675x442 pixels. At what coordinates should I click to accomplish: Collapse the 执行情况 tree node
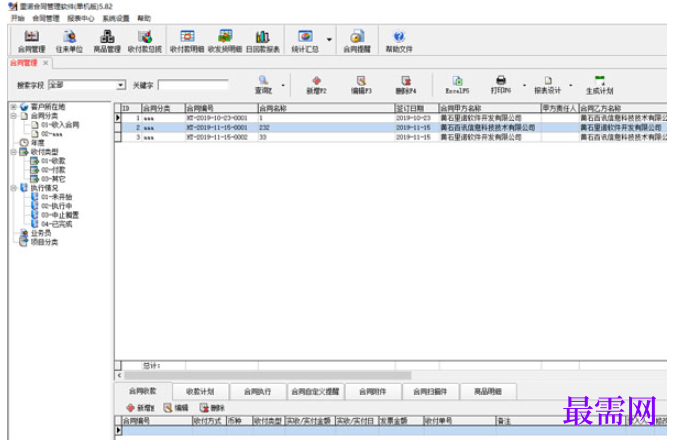13,188
